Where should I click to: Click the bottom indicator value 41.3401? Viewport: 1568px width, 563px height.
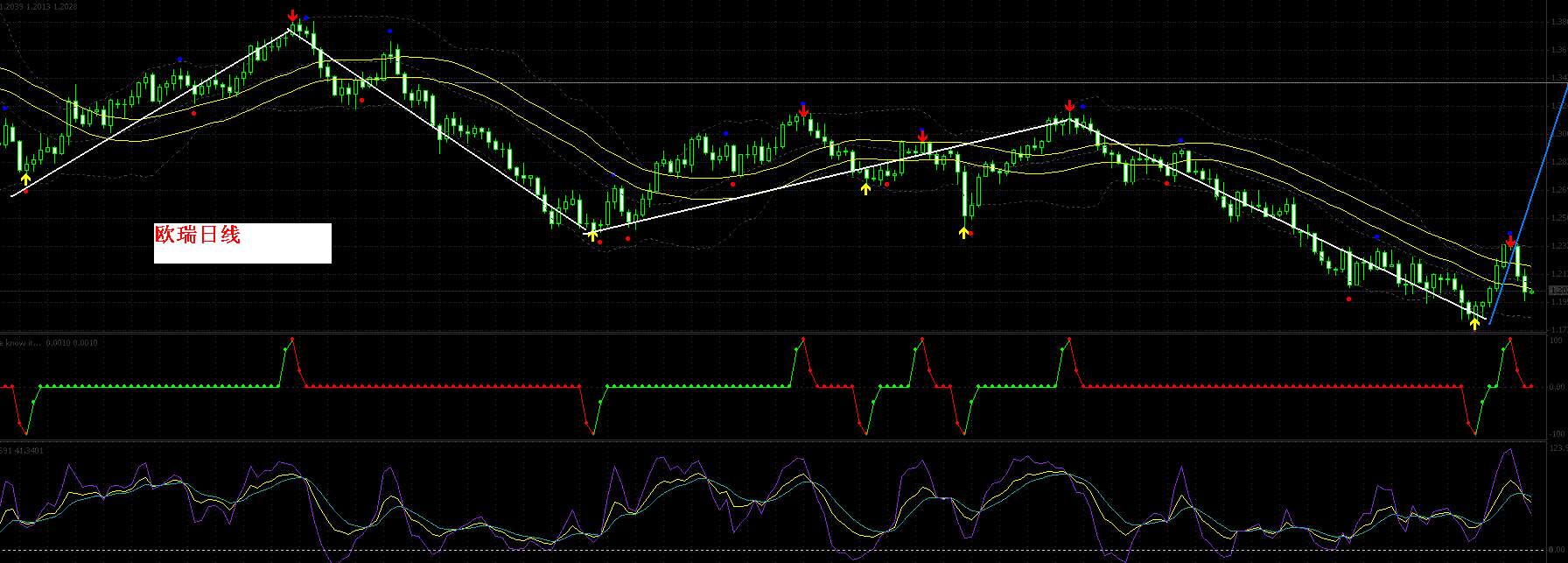pyautogui.click(x=28, y=451)
